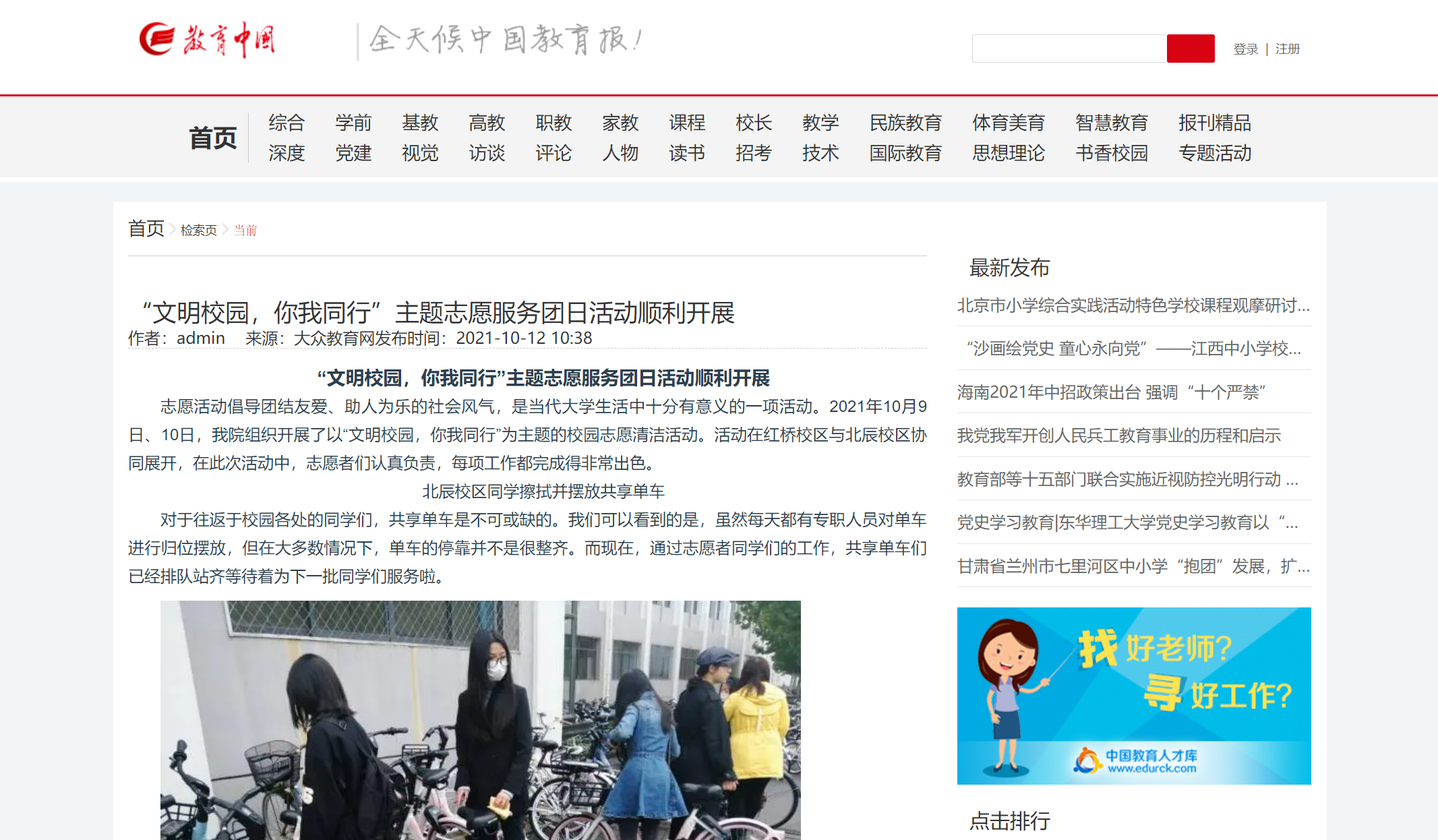Viewport: 1438px width, 840px height.
Task: Click the 教育中国 site logo
Action: pyautogui.click(x=207, y=40)
